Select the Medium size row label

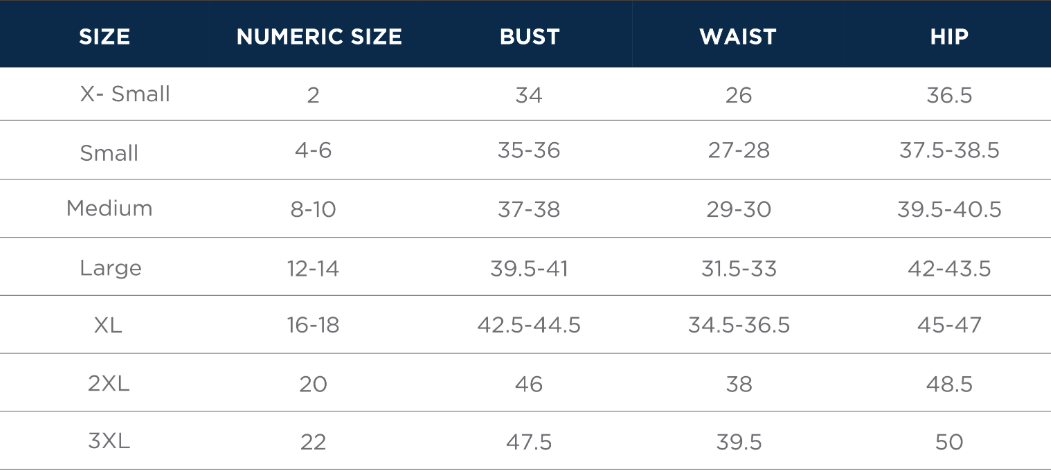(x=109, y=209)
